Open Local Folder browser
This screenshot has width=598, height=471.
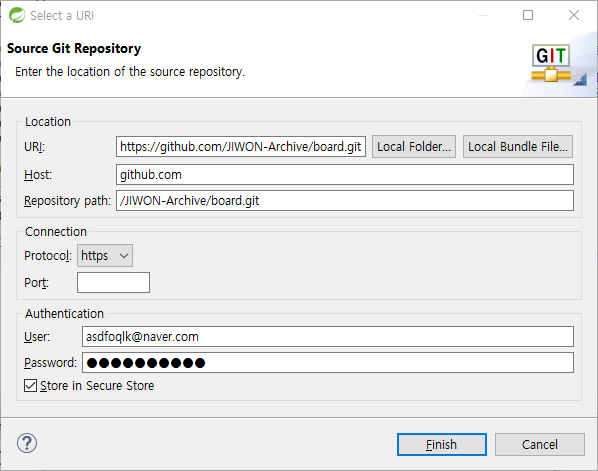coord(414,146)
